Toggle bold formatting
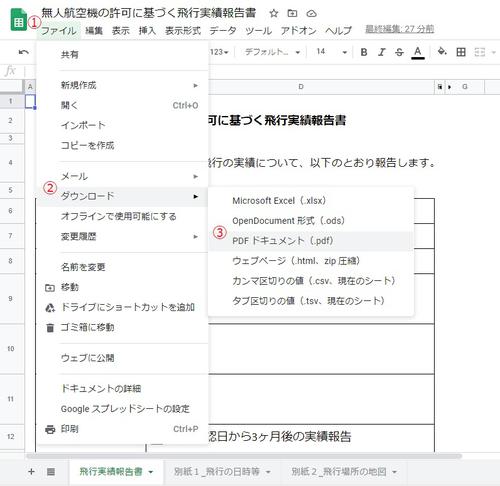Image resolution: width=500 pixels, height=486 pixels. click(x=364, y=52)
